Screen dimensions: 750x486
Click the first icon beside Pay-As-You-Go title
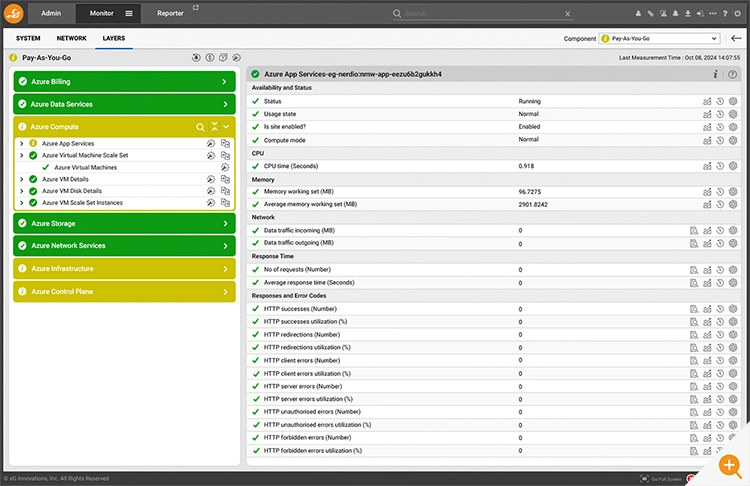point(196,58)
